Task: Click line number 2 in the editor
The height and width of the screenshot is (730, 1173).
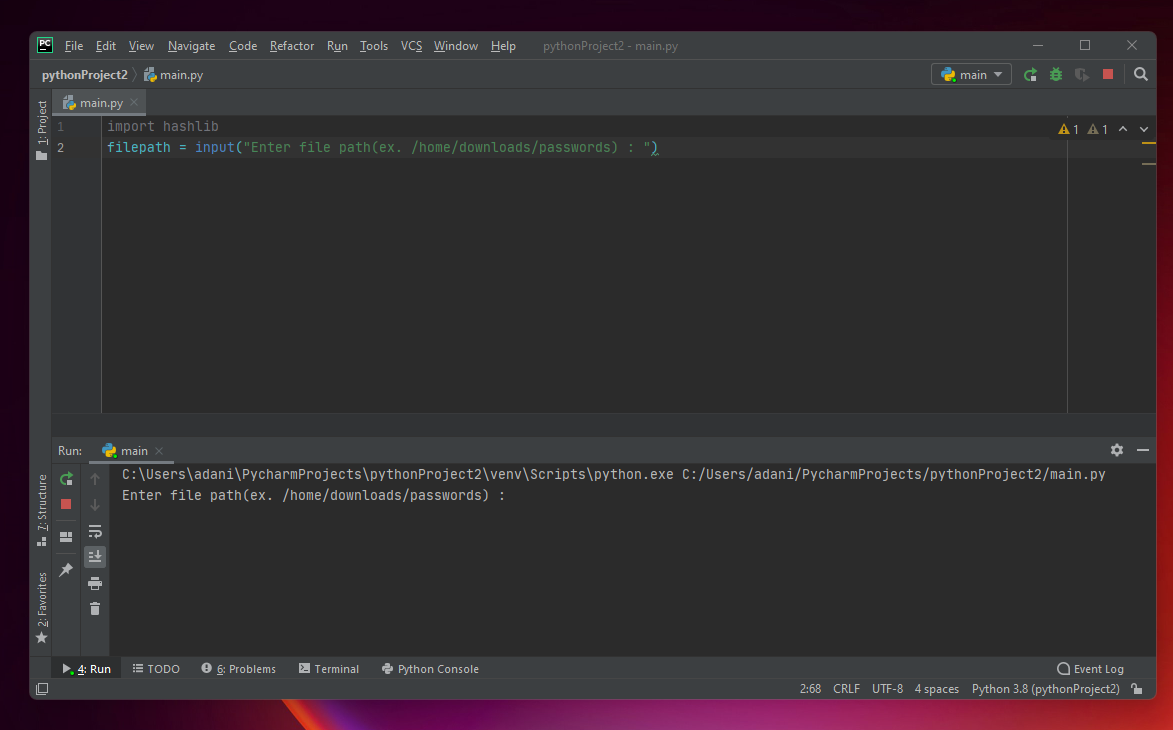Action: pos(61,147)
